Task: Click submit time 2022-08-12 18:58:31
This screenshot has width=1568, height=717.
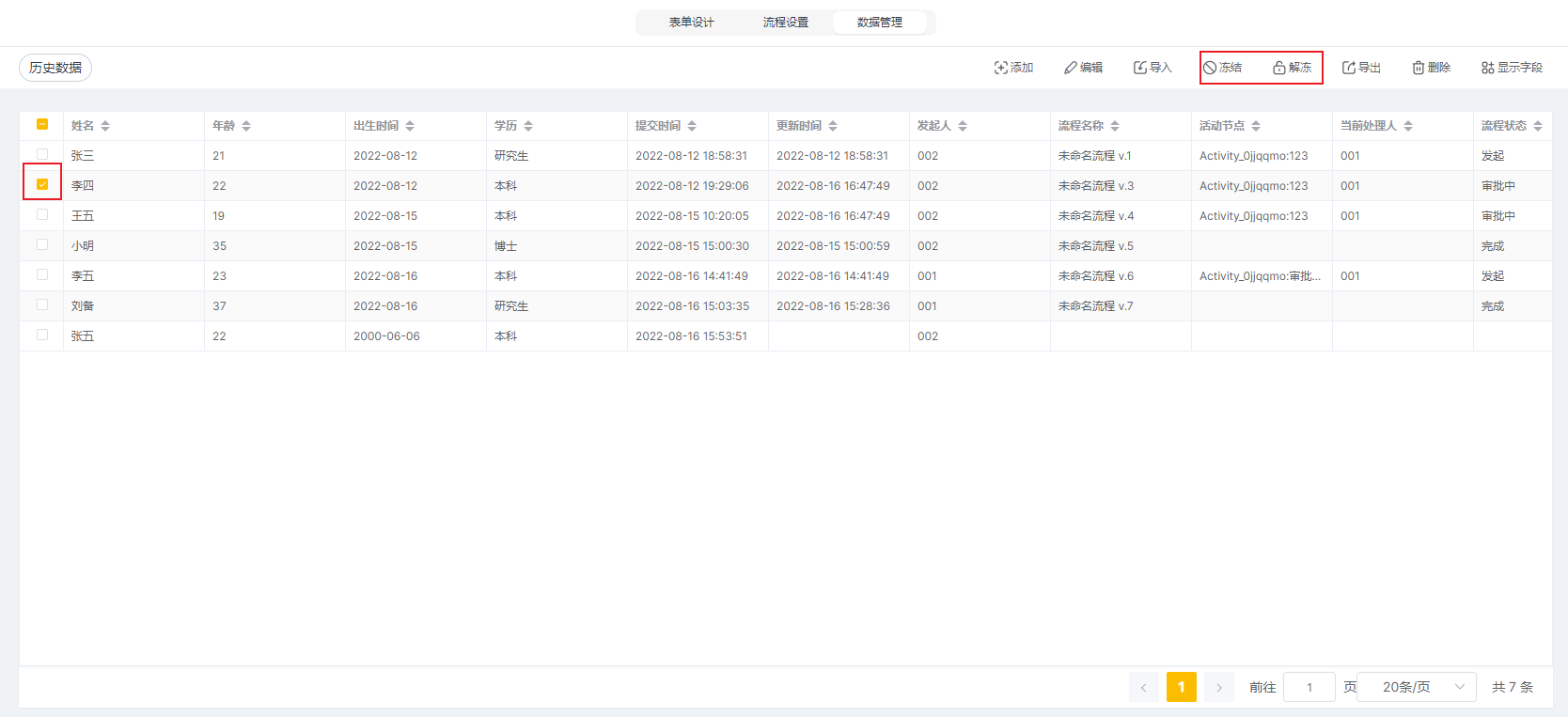Action: click(x=692, y=156)
